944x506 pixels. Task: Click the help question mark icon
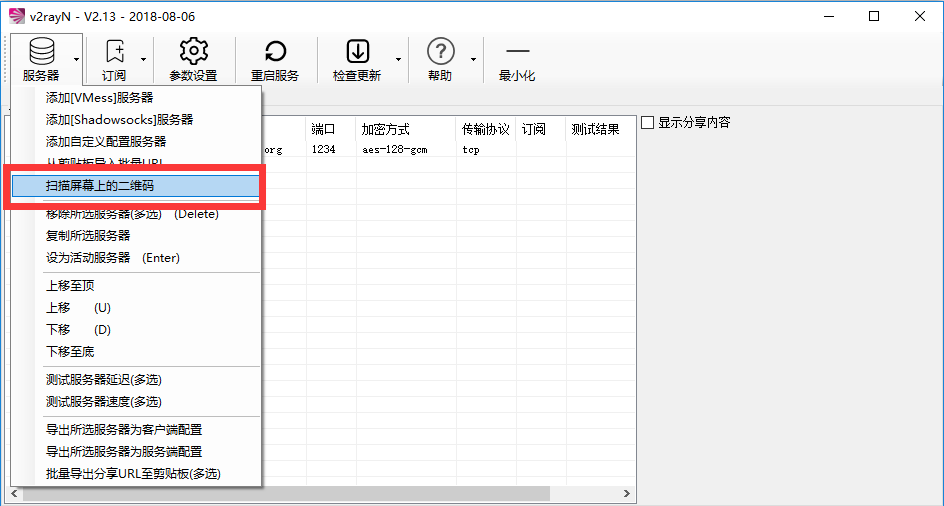440,52
